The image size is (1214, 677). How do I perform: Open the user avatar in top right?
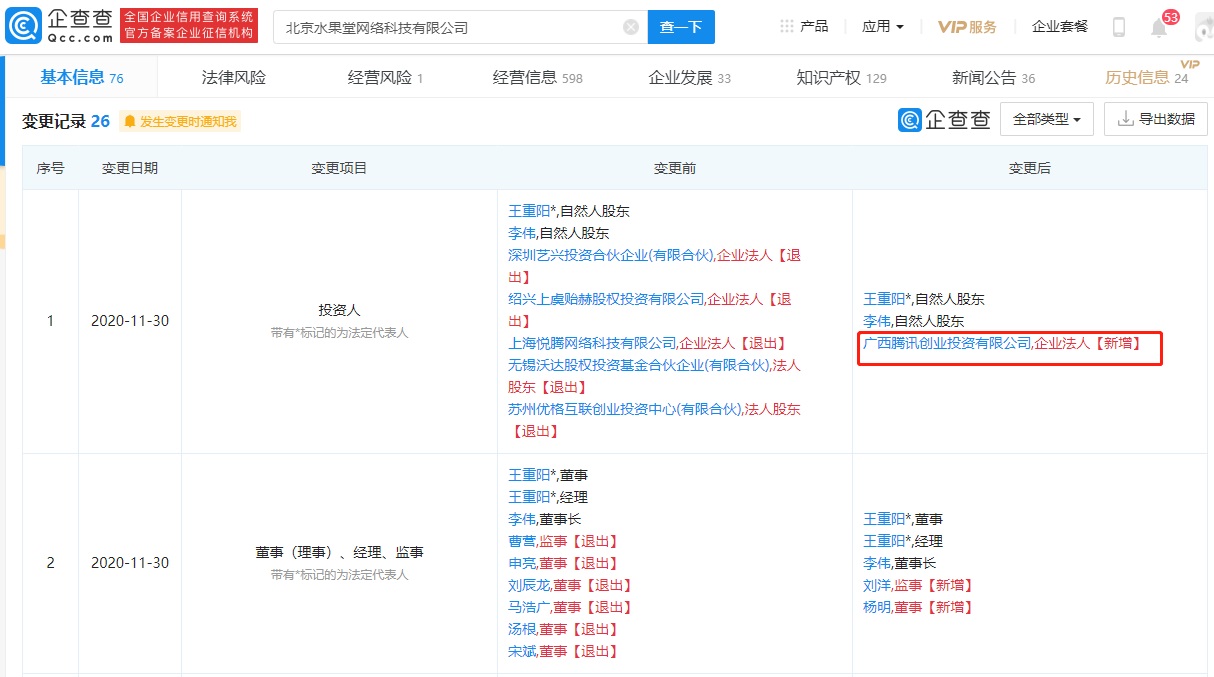coord(1203,27)
